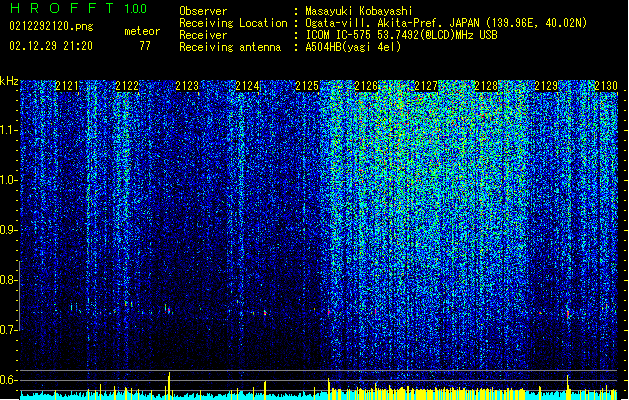
Task: Click the 2122 time marker
Action: coord(127,86)
